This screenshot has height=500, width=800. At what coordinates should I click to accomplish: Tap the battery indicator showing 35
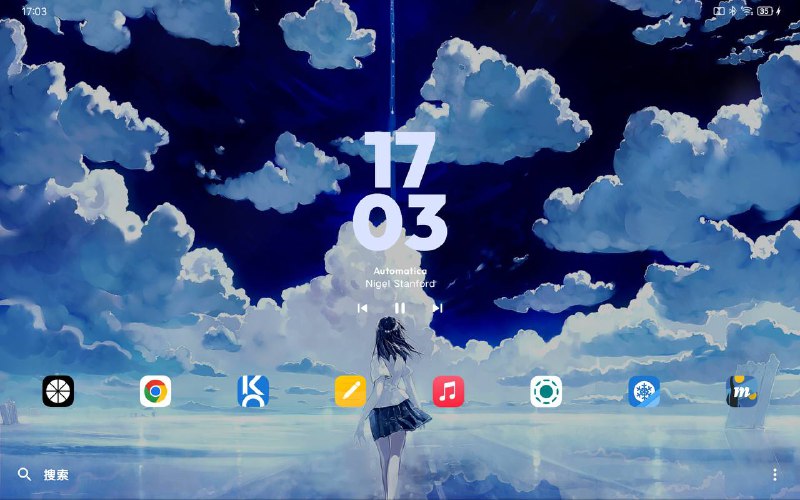[x=765, y=11]
